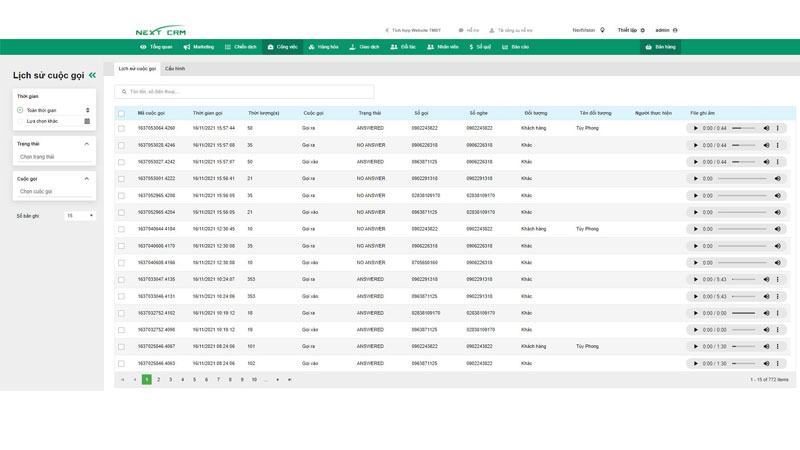Go to the next page arrow
The height and width of the screenshot is (450, 800).
click(278, 380)
